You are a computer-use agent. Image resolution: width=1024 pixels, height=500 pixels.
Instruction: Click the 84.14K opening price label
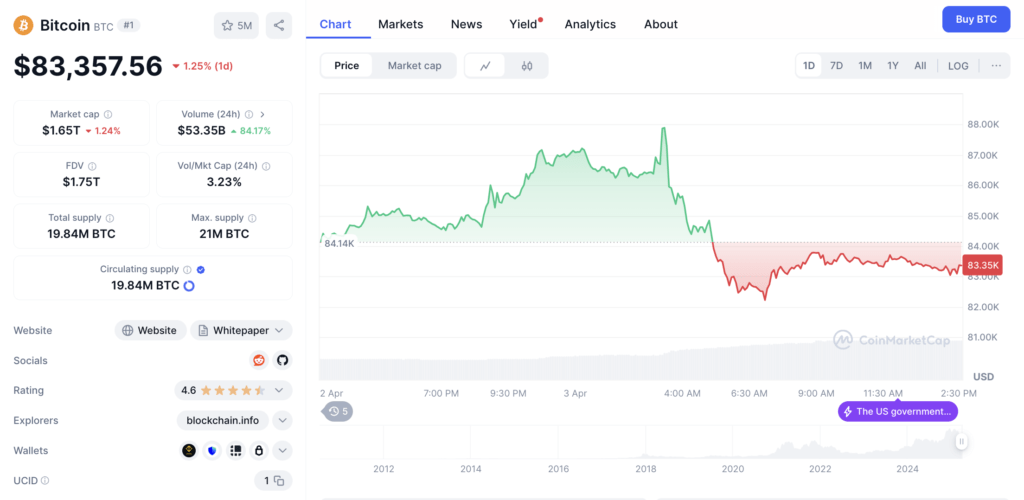tap(339, 243)
